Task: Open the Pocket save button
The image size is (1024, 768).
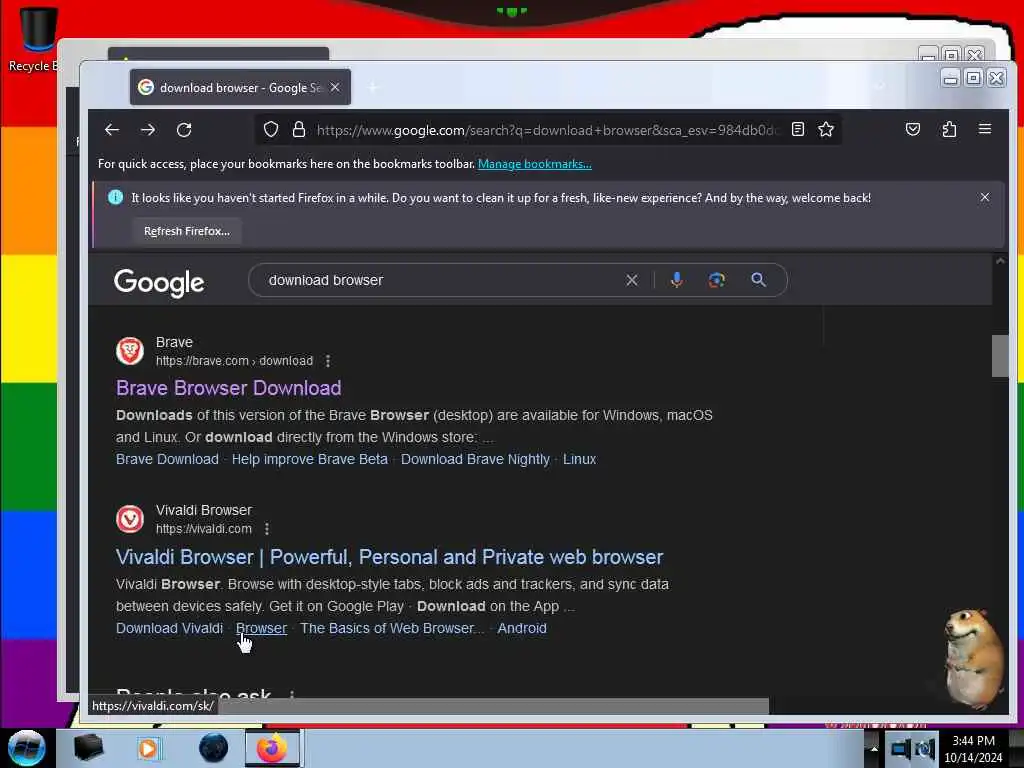Action: click(913, 129)
